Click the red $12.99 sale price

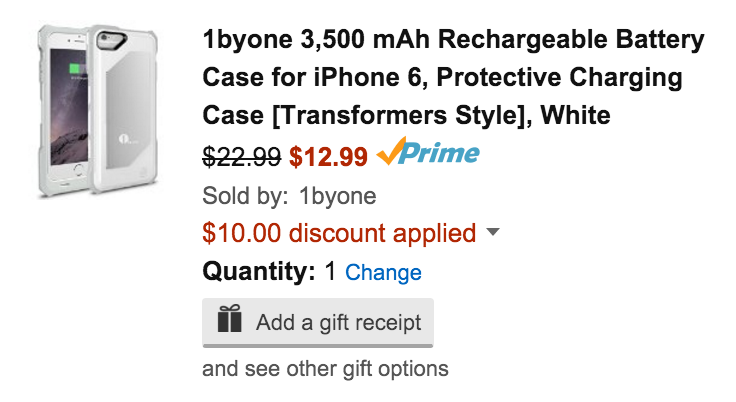click(329, 156)
